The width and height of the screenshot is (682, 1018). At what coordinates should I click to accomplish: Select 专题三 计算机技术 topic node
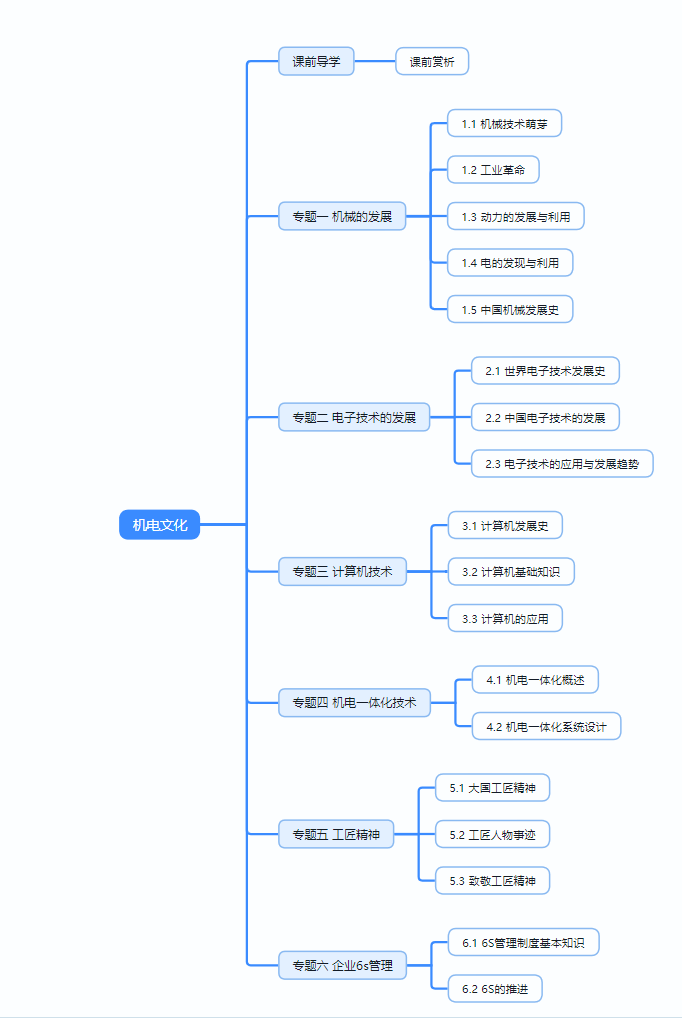point(342,572)
